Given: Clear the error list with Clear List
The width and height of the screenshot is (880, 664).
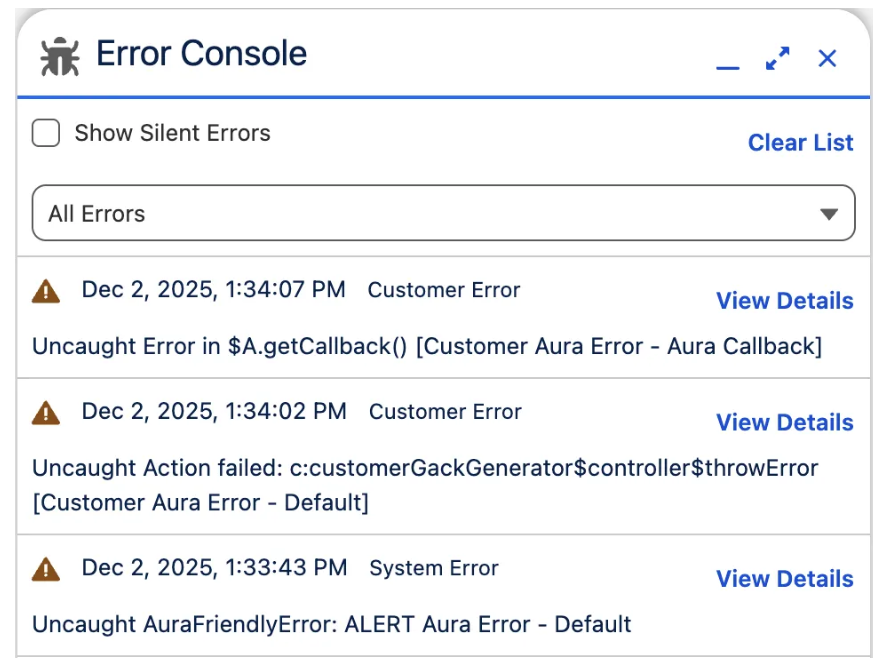Looking at the screenshot, I should click(x=800, y=143).
